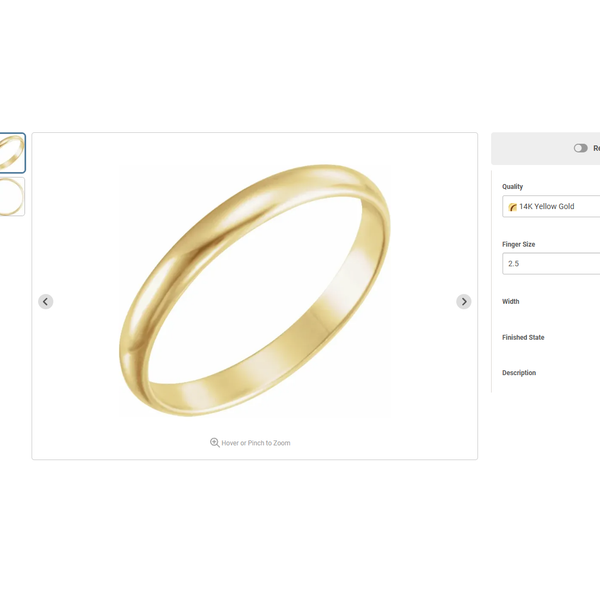
Task: Click the divider line beside product options
Action: coord(492,282)
